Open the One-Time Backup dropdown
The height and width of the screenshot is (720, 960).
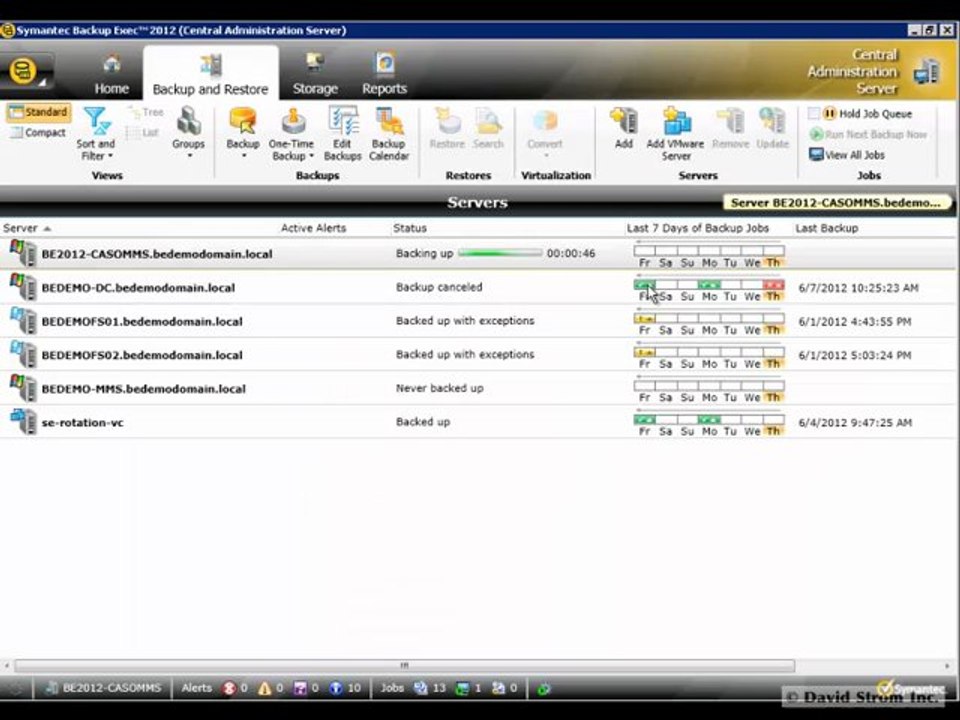pyautogui.click(x=291, y=134)
